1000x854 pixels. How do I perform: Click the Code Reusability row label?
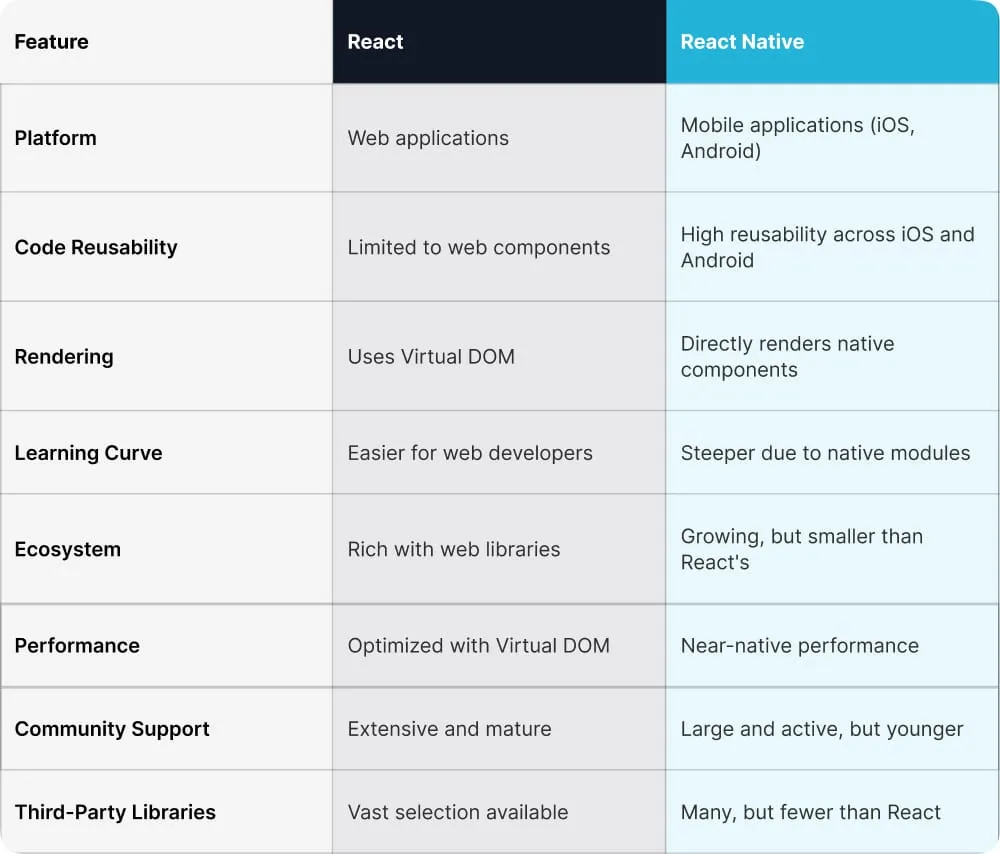coord(96,247)
